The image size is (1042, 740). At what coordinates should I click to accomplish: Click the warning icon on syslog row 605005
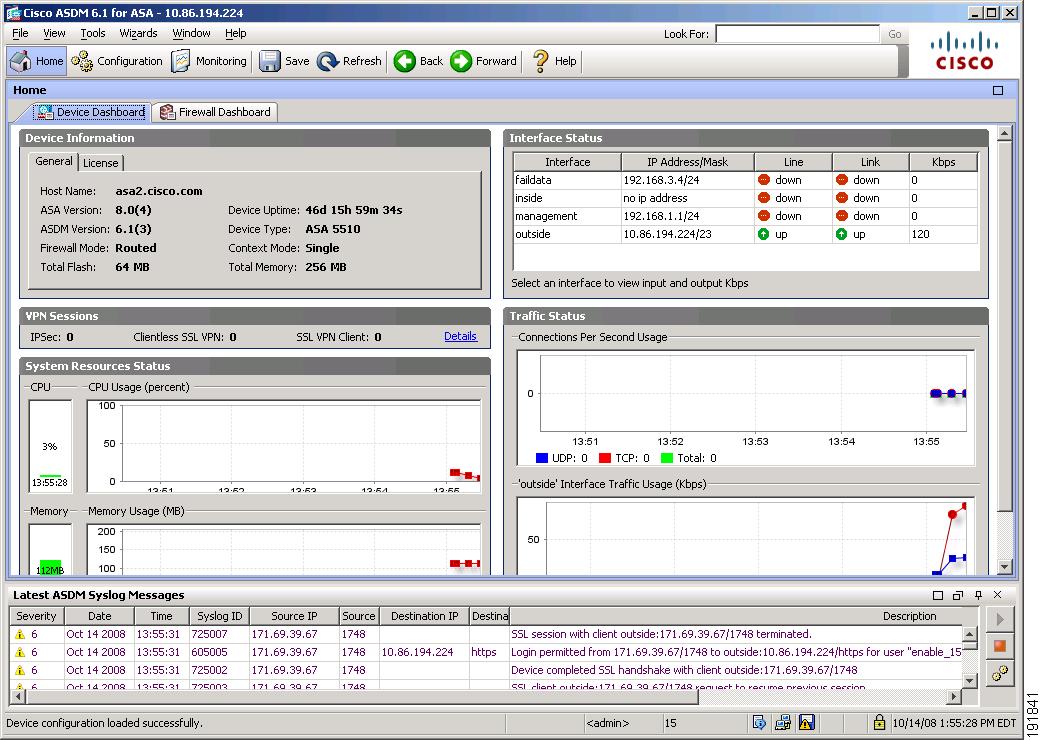(x=20, y=652)
